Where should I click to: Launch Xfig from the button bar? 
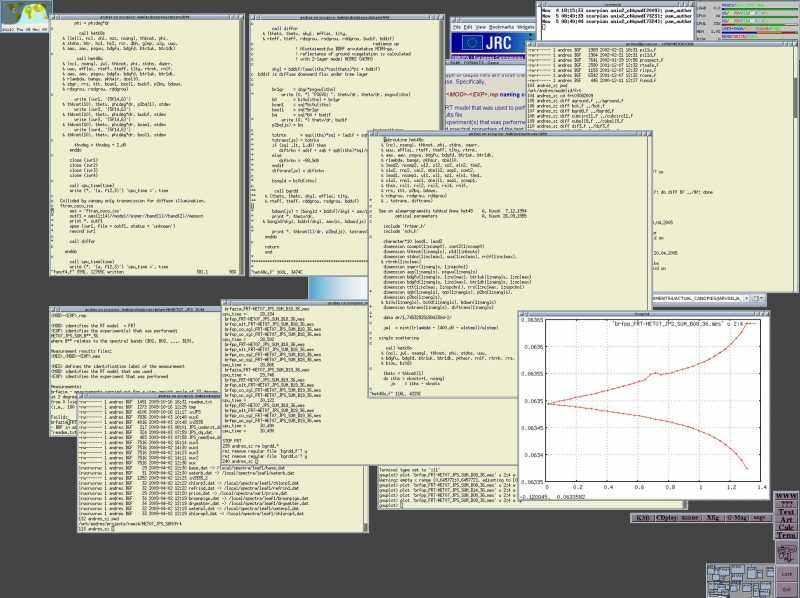[x=712, y=518]
